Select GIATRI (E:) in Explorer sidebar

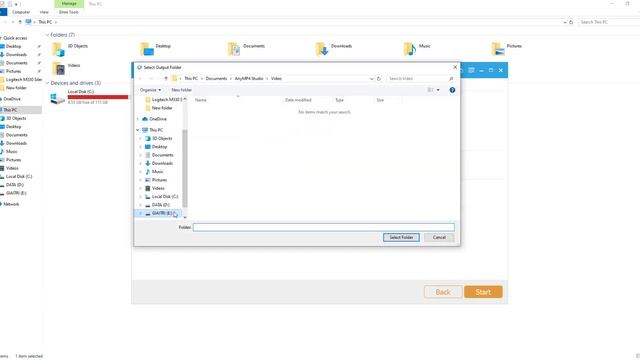click(16, 193)
